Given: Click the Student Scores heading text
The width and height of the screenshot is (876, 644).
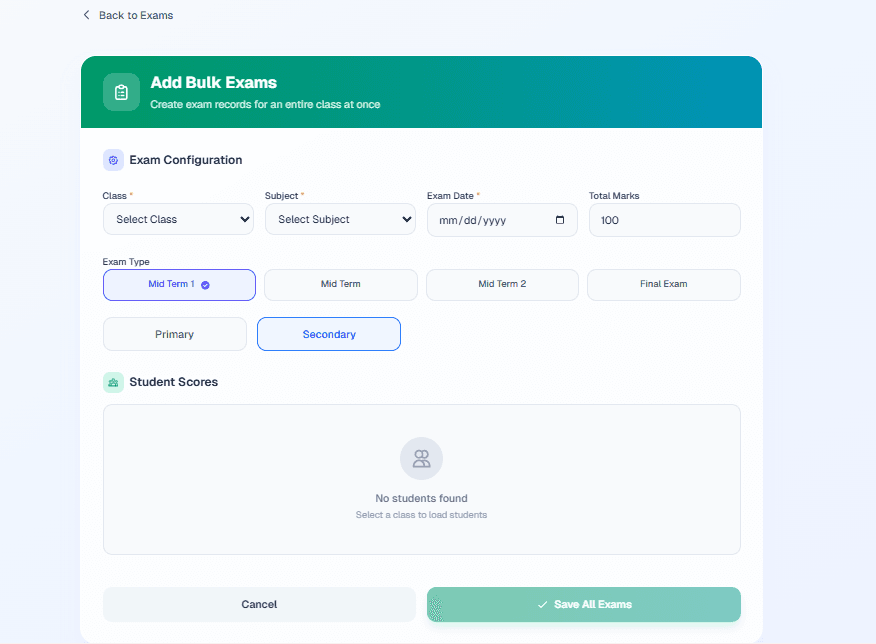Looking at the screenshot, I should (x=174, y=382).
